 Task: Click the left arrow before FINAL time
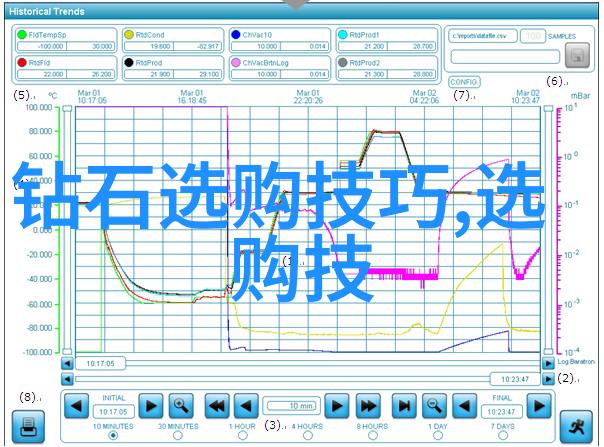pos(464,405)
